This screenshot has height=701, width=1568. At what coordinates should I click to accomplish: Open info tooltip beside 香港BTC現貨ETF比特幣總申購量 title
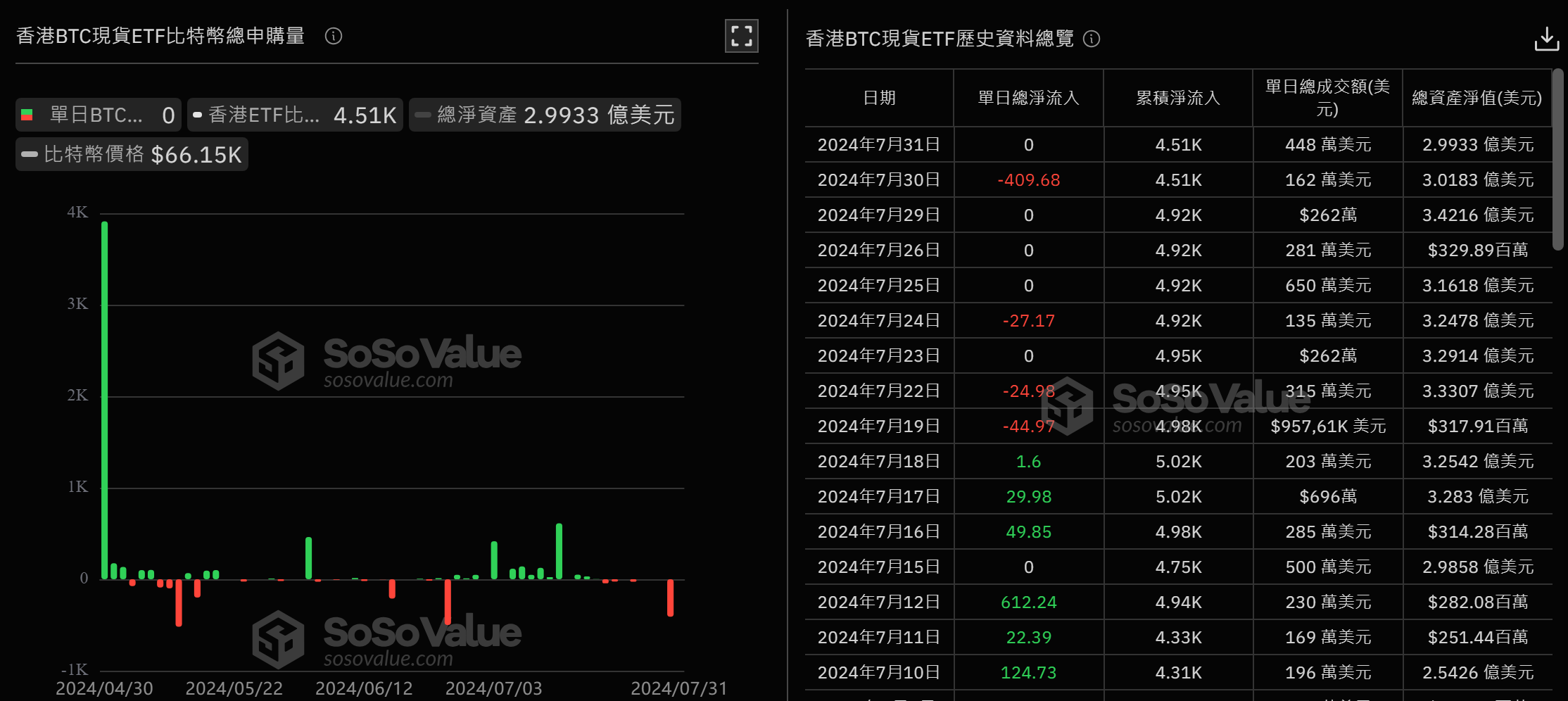[x=334, y=36]
